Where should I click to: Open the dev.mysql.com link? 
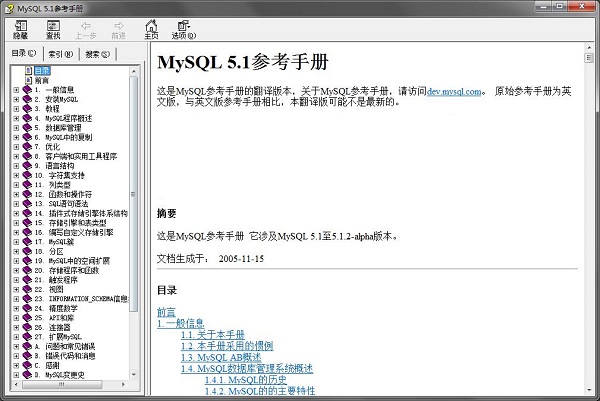click(x=454, y=91)
